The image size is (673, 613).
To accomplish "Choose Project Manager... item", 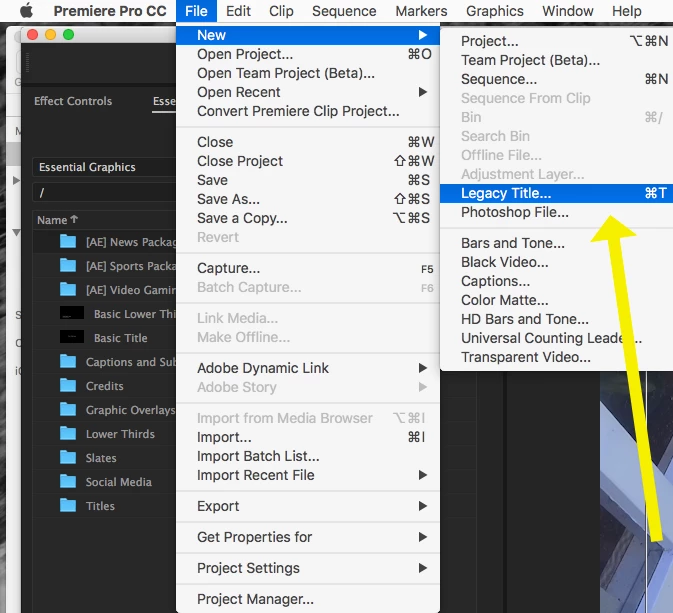I will (308, 599).
